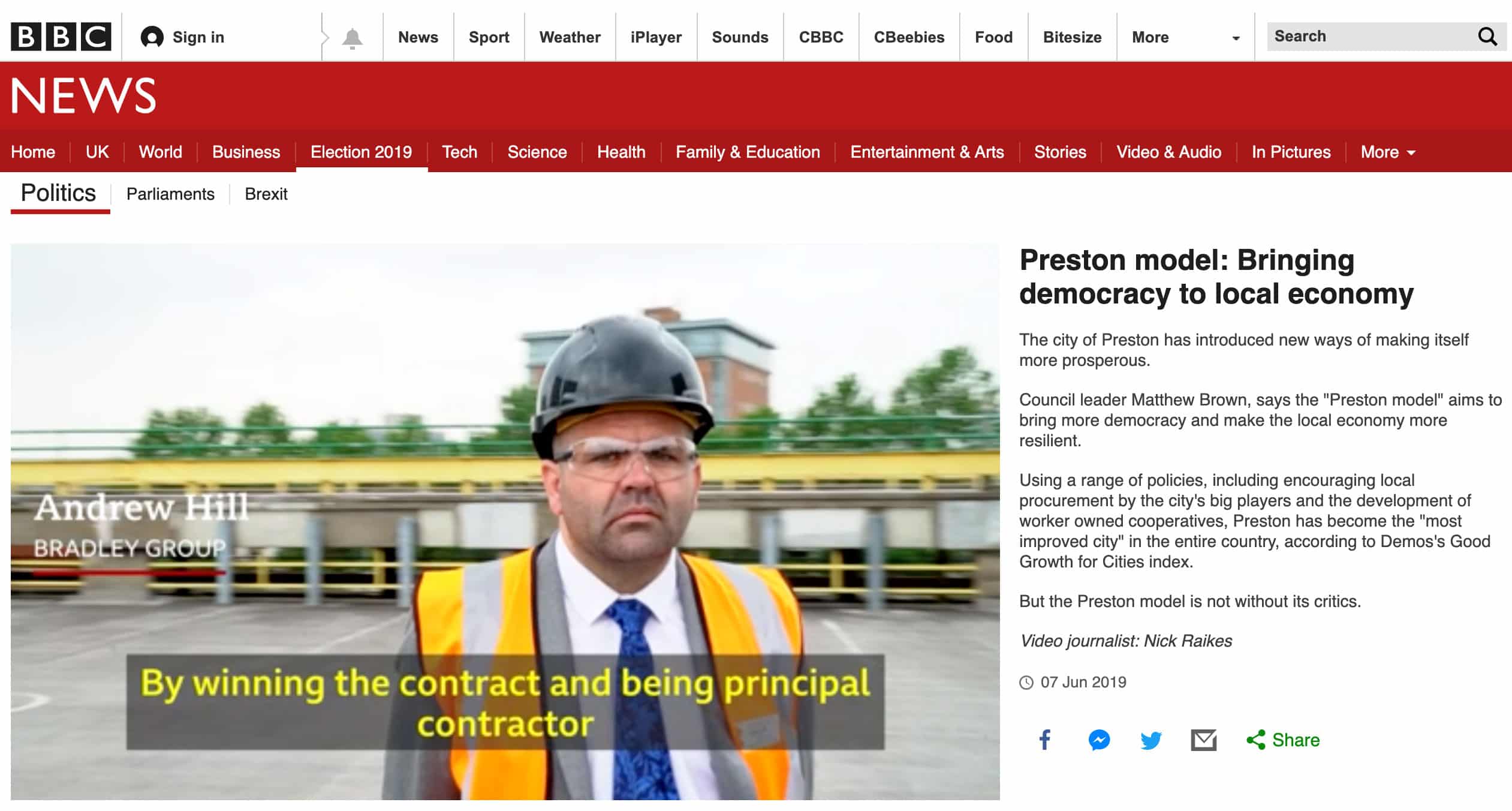Open the Election 2019 section

(362, 152)
